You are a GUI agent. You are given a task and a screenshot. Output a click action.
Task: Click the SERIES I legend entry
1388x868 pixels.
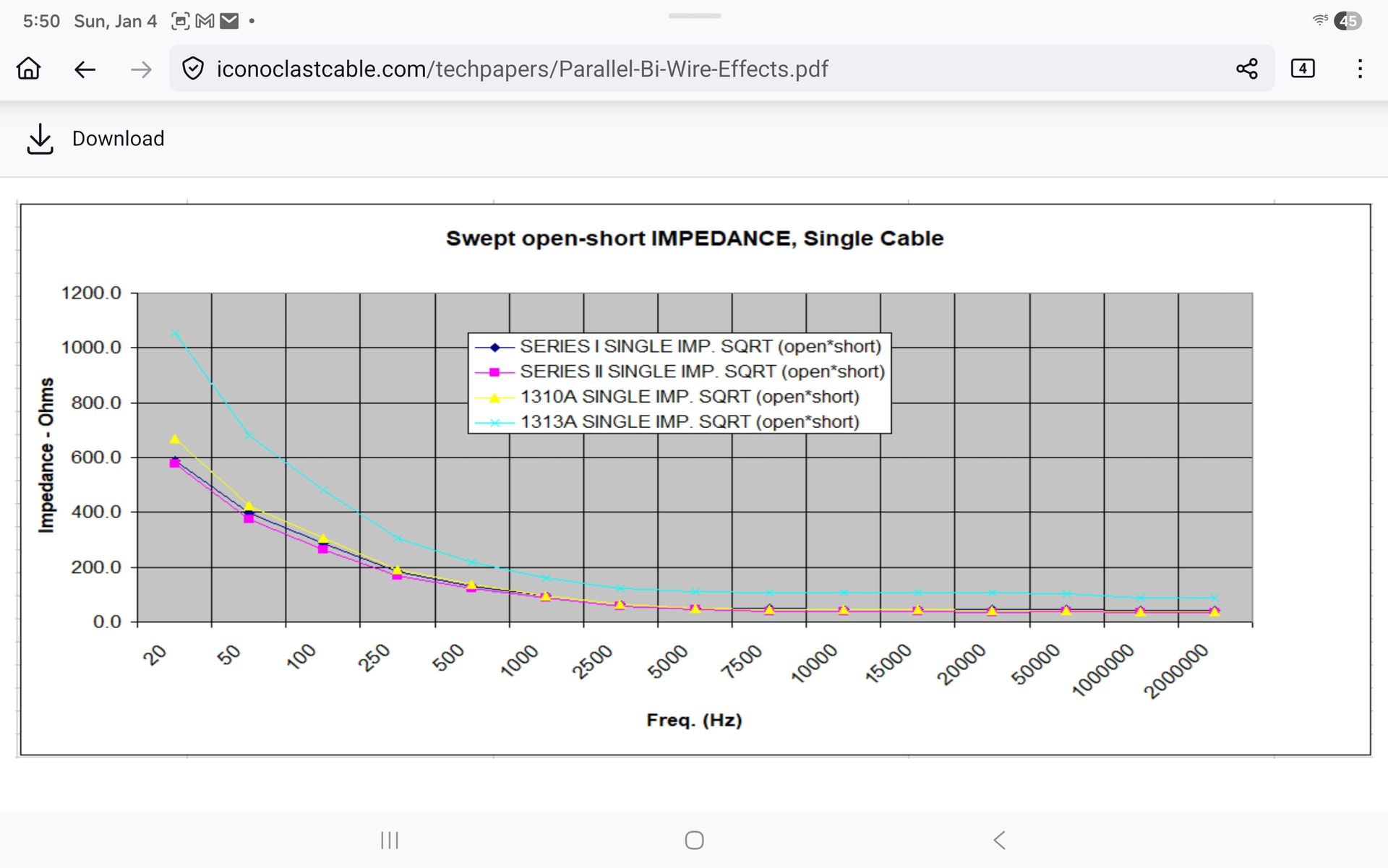click(678, 346)
